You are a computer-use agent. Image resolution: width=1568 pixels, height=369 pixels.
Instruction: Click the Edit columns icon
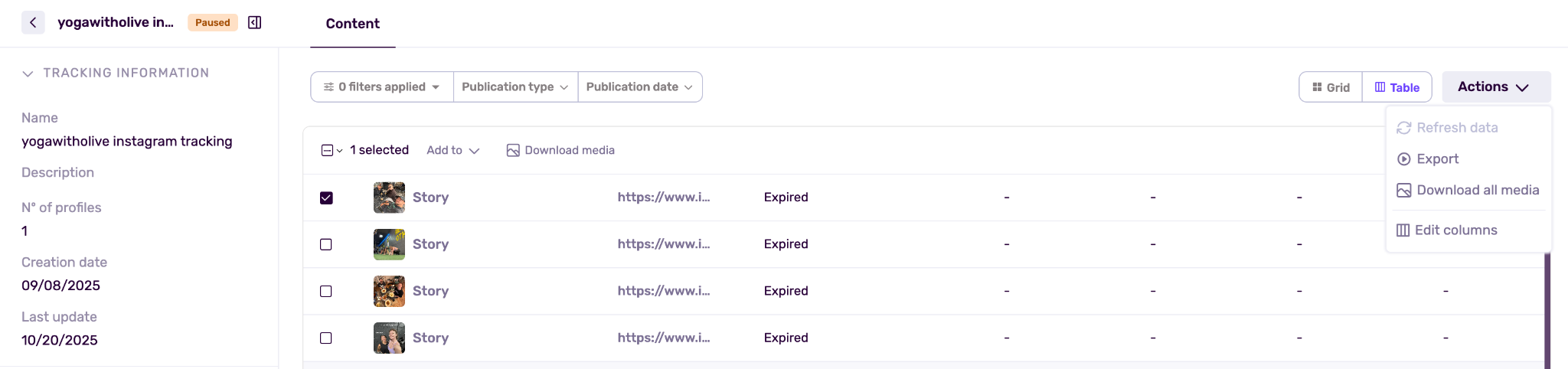1403,230
